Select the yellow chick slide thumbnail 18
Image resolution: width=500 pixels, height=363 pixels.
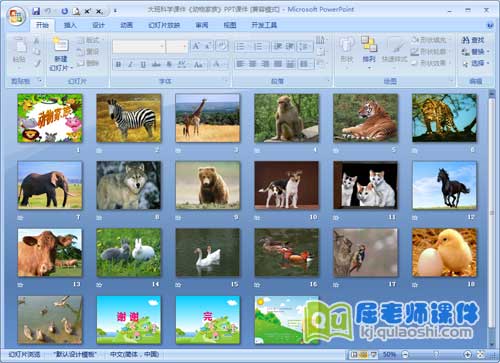pyautogui.click(x=444, y=253)
